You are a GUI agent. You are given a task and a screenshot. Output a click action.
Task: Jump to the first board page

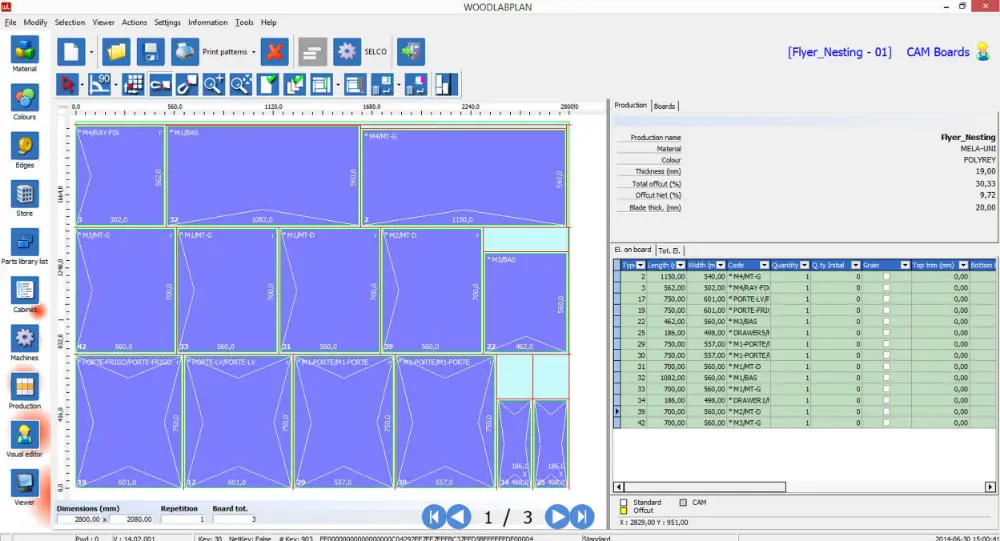tap(434, 516)
